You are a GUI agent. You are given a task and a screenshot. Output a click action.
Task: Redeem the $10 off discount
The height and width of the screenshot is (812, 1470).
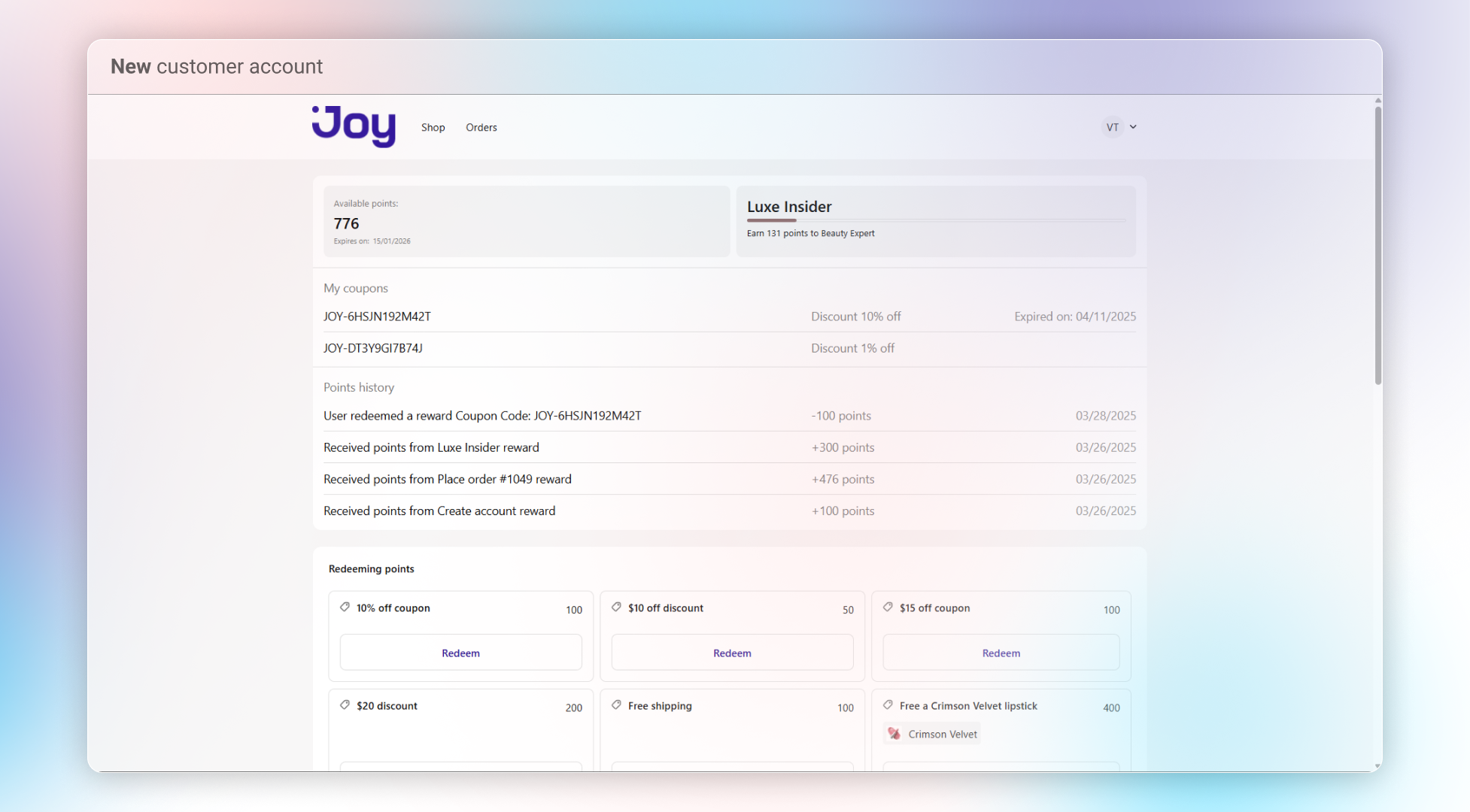coord(732,653)
